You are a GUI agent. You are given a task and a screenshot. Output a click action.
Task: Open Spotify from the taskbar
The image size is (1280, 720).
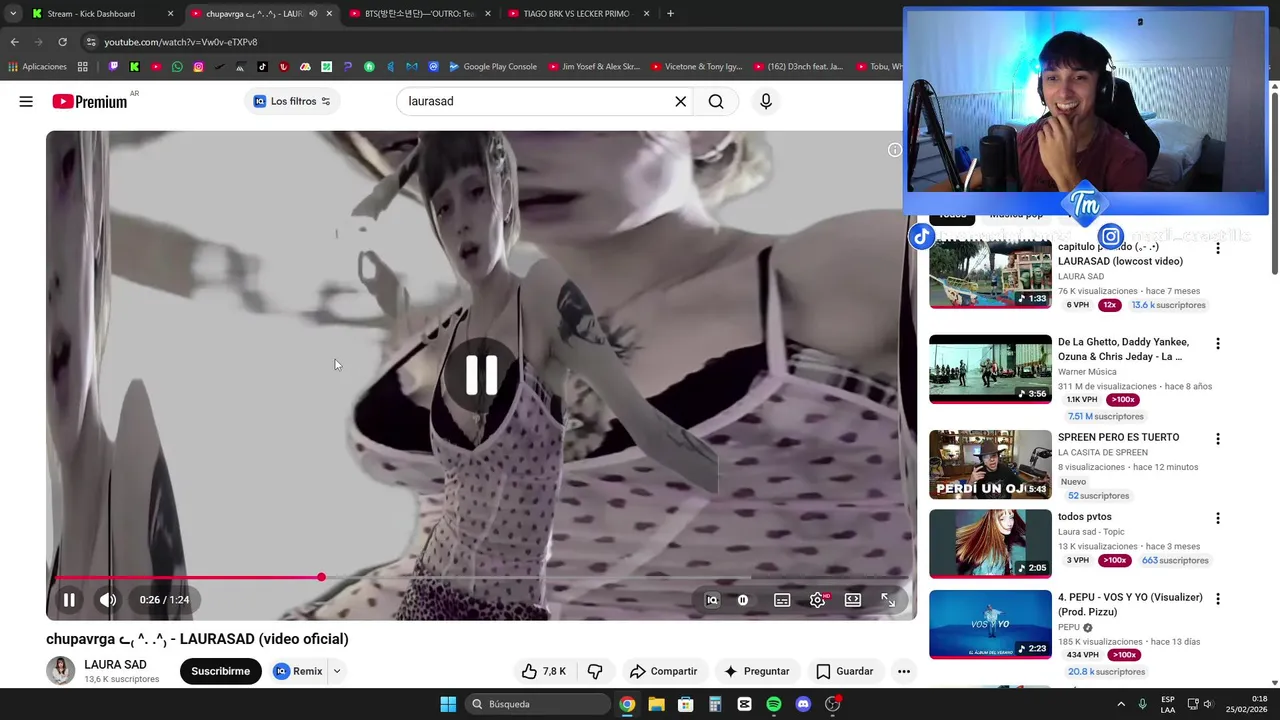pyautogui.click(x=774, y=704)
